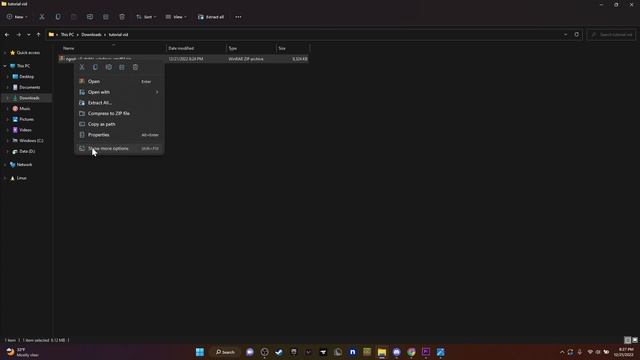640x360 pixels.
Task: Click the Delete trash icon in the toolbar
Action: click(x=122, y=17)
